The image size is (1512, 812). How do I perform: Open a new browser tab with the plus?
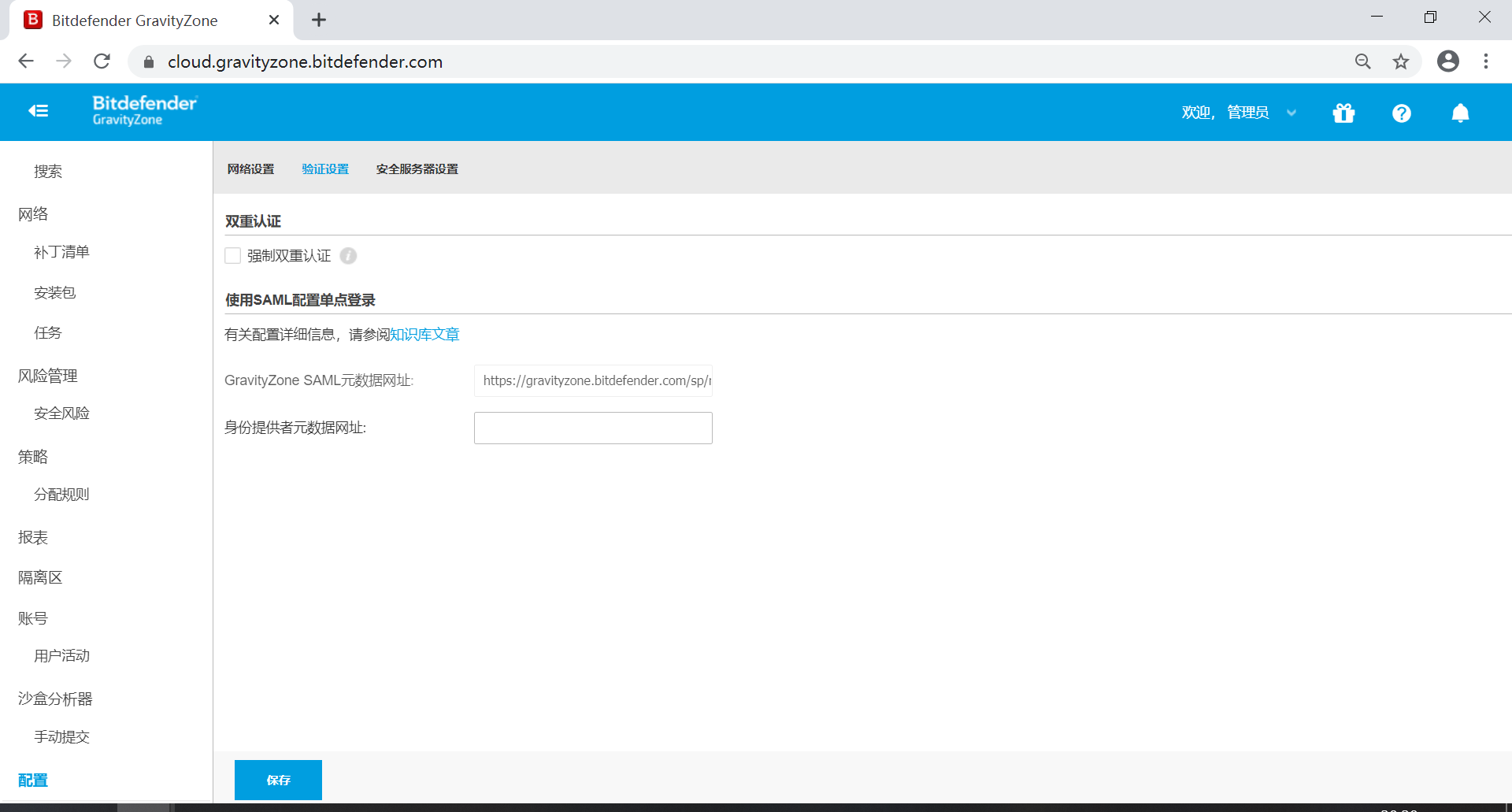(x=319, y=20)
